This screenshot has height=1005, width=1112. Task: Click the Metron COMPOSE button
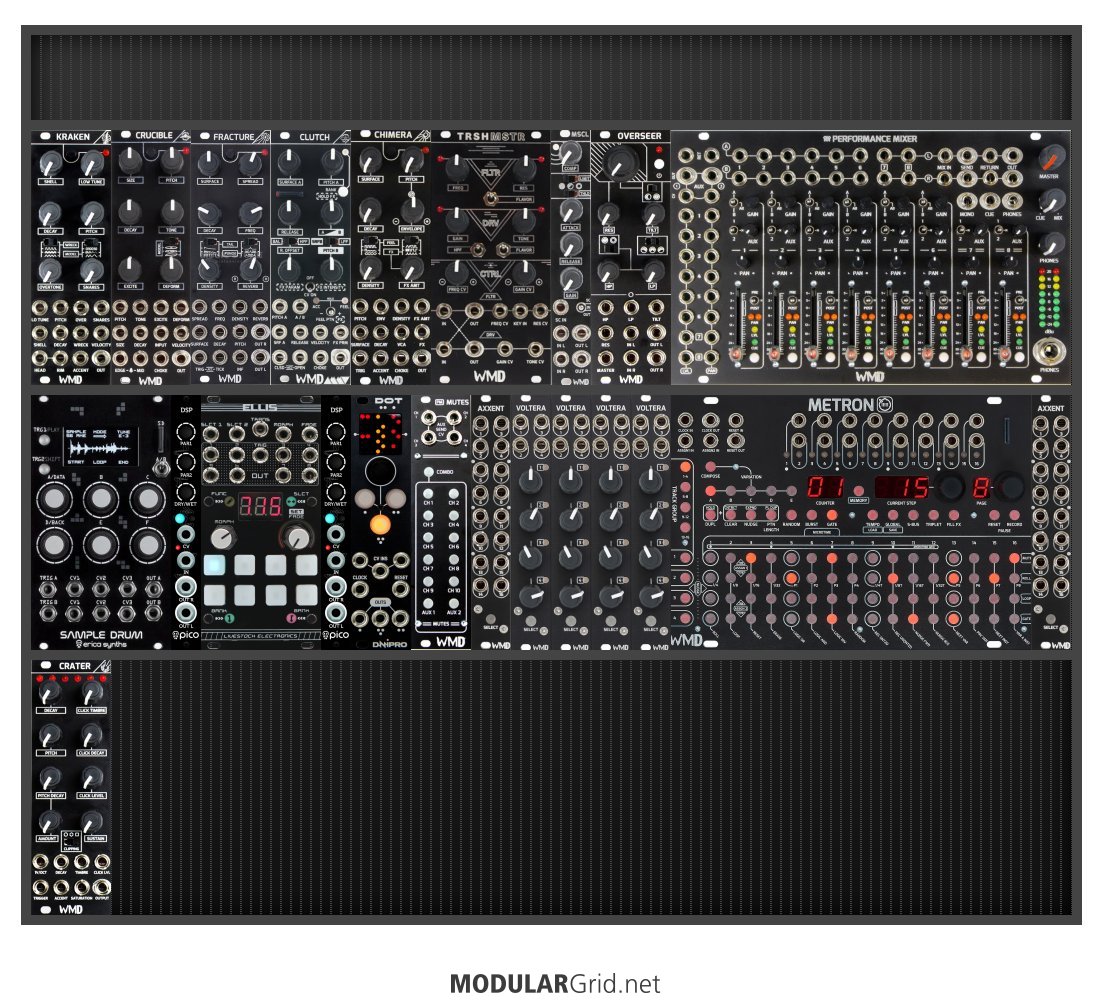[x=710, y=468]
